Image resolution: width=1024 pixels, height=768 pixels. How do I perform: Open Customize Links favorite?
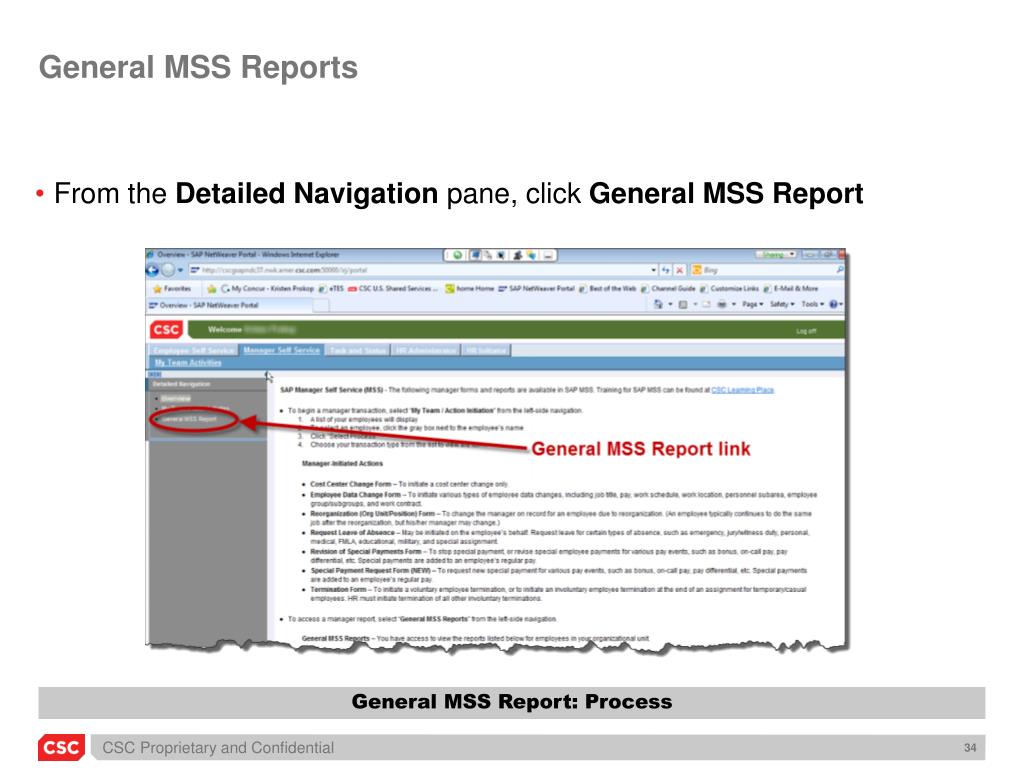pyautogui.click(x=729, y=288)
